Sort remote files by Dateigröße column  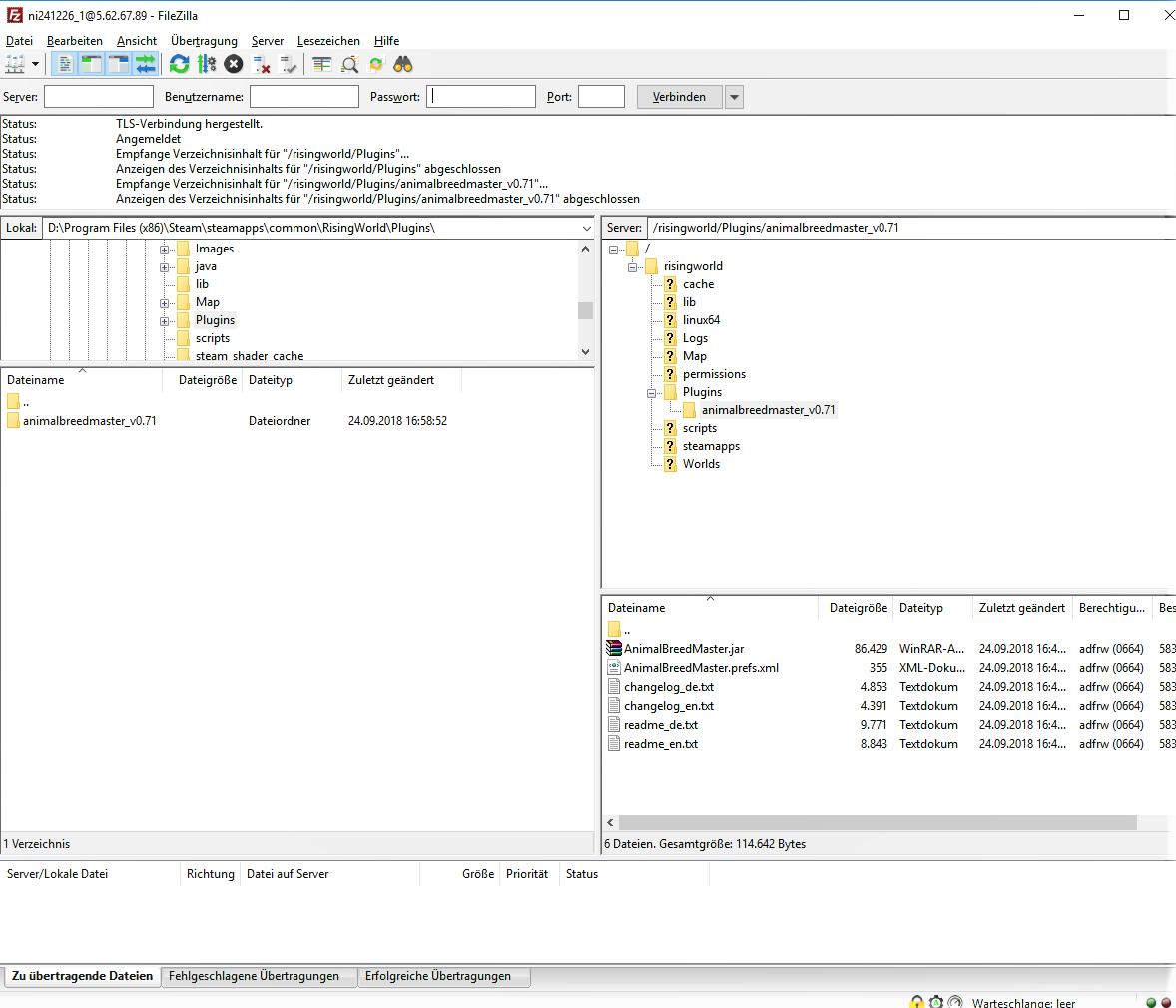click(x=858, y=608)
